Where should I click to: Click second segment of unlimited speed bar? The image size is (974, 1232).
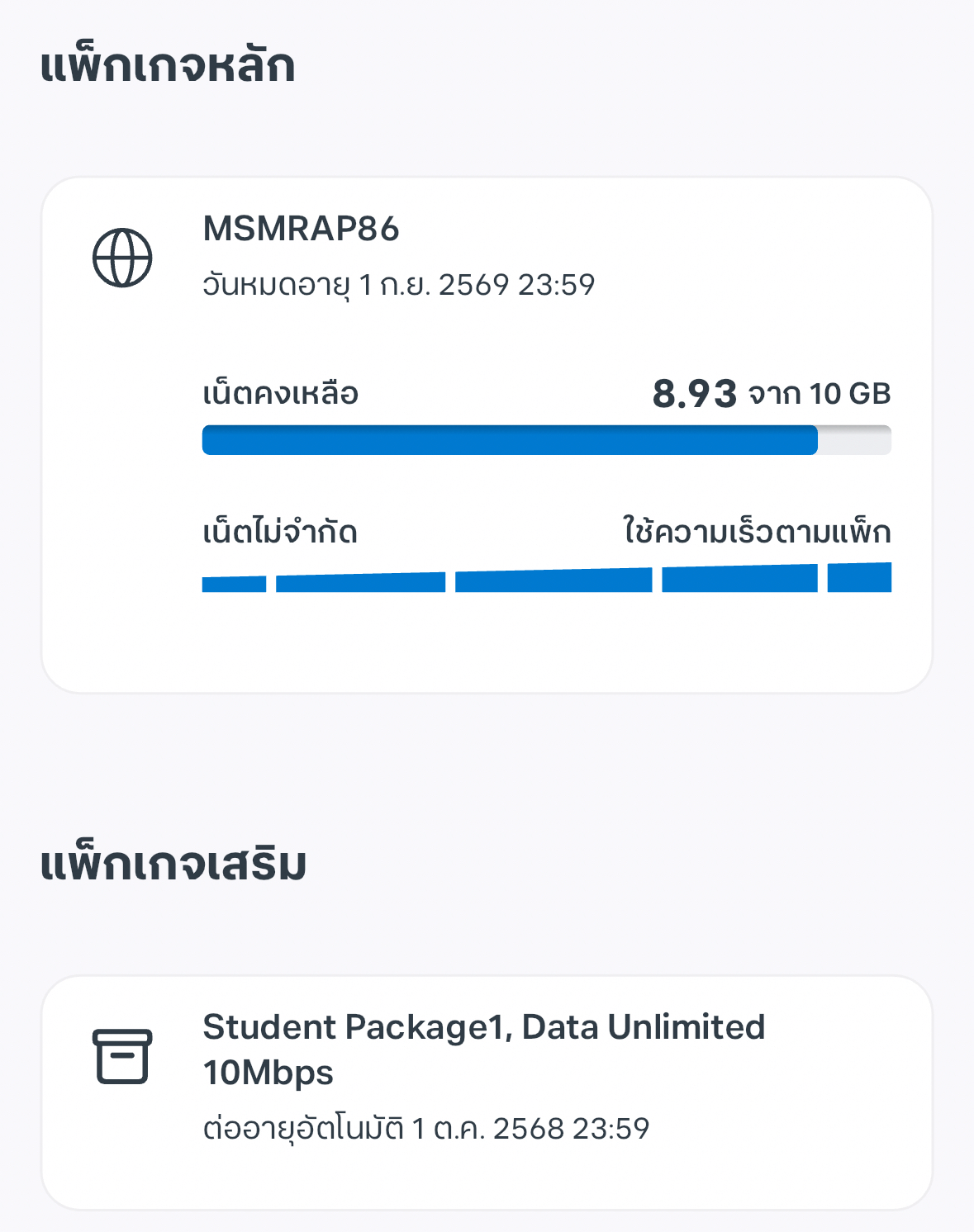pyautogui.click(x=361, y=582)
